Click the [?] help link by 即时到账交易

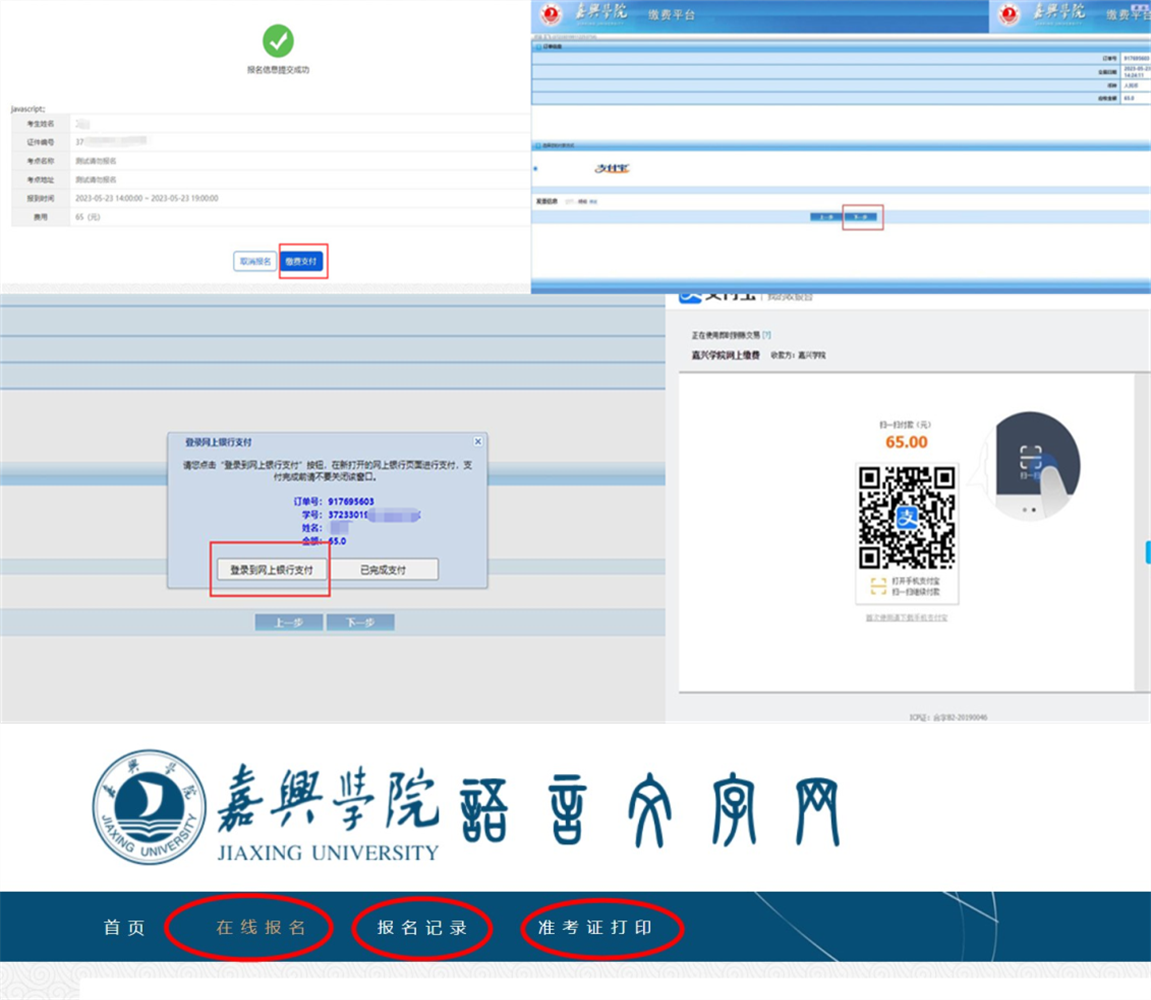767,335
